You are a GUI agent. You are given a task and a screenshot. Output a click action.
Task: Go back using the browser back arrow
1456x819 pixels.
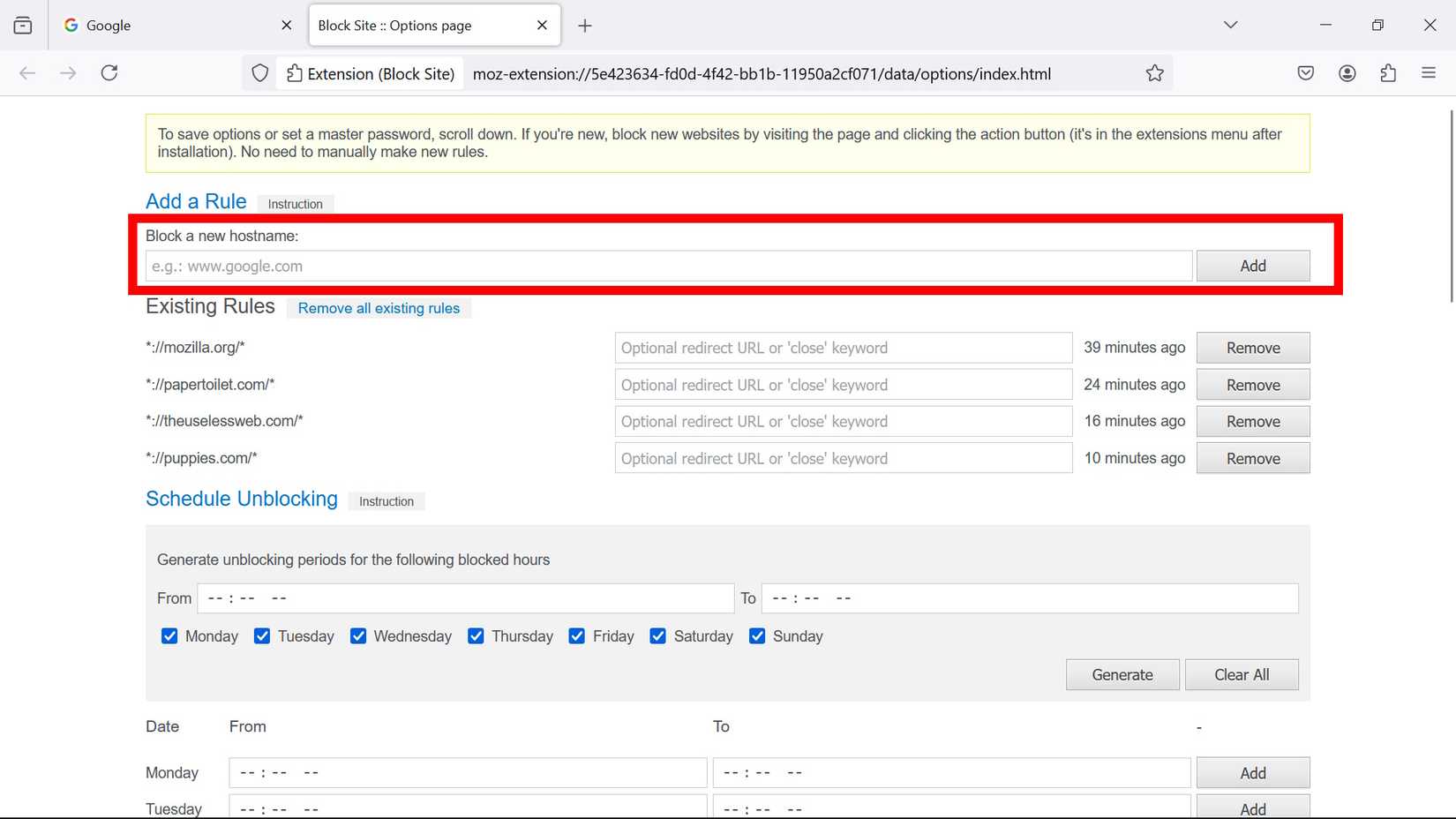click(x=27, y=73)
